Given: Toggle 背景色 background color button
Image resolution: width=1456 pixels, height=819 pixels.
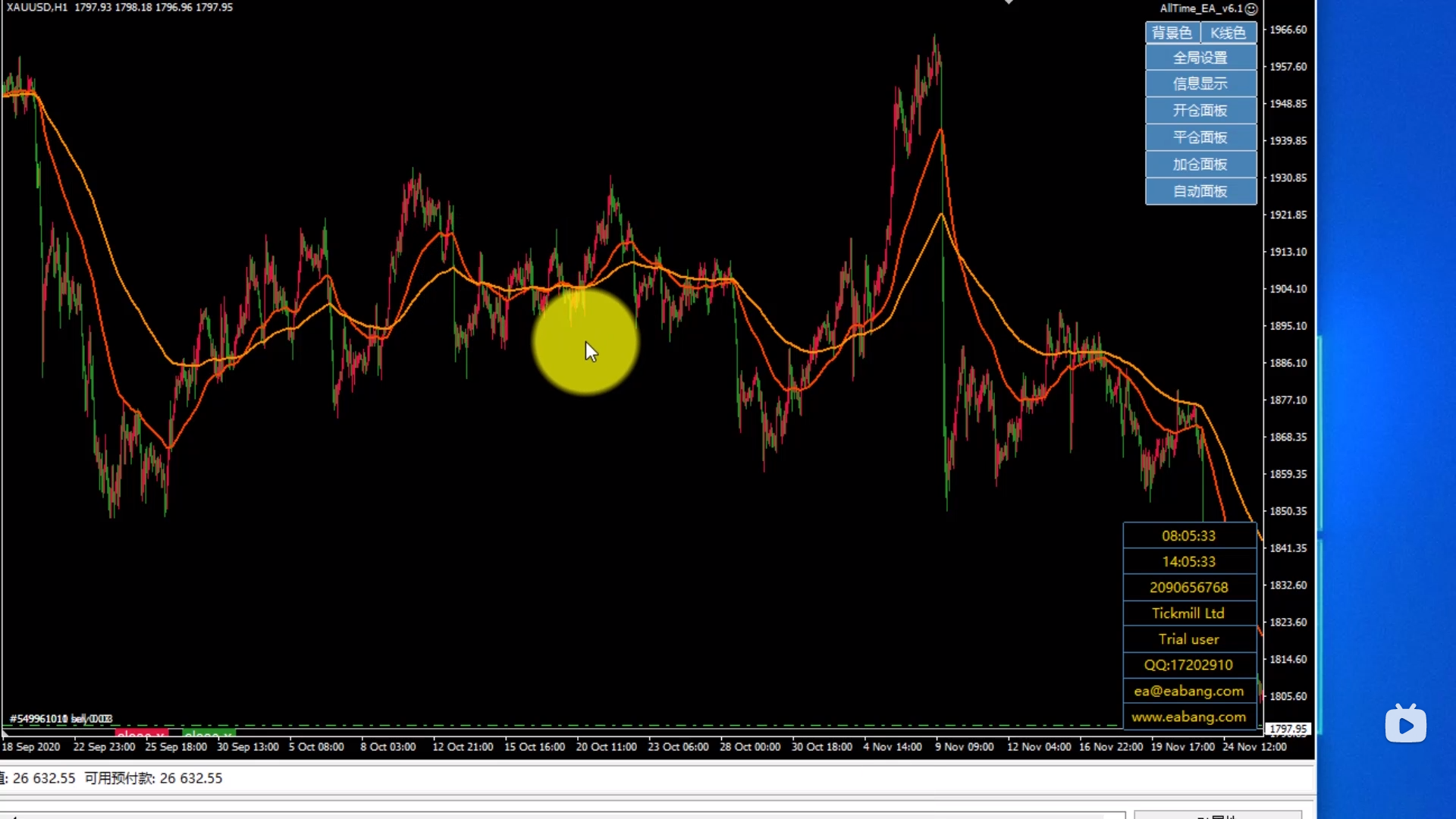Looking at the screenshot, I should tap(1172, 33).
